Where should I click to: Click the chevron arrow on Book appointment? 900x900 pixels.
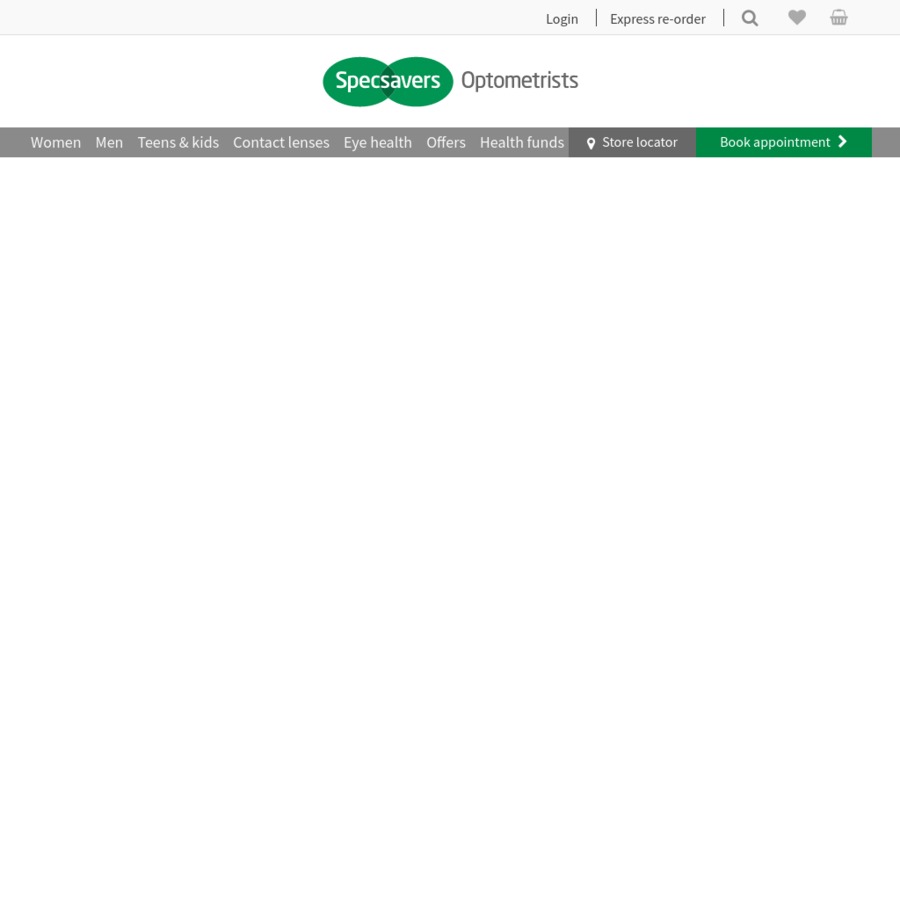pos(843,142)
